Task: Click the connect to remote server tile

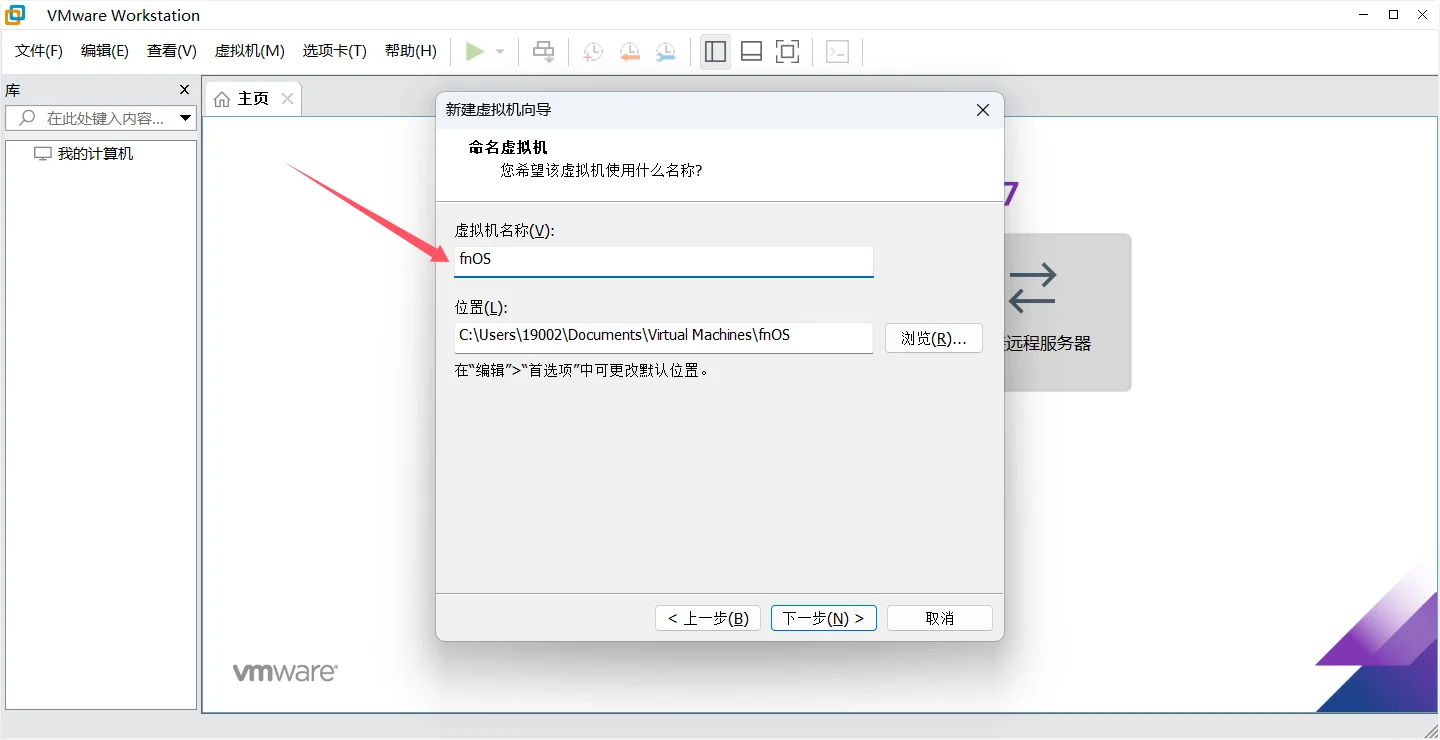Action: [x=1067, y=312]
